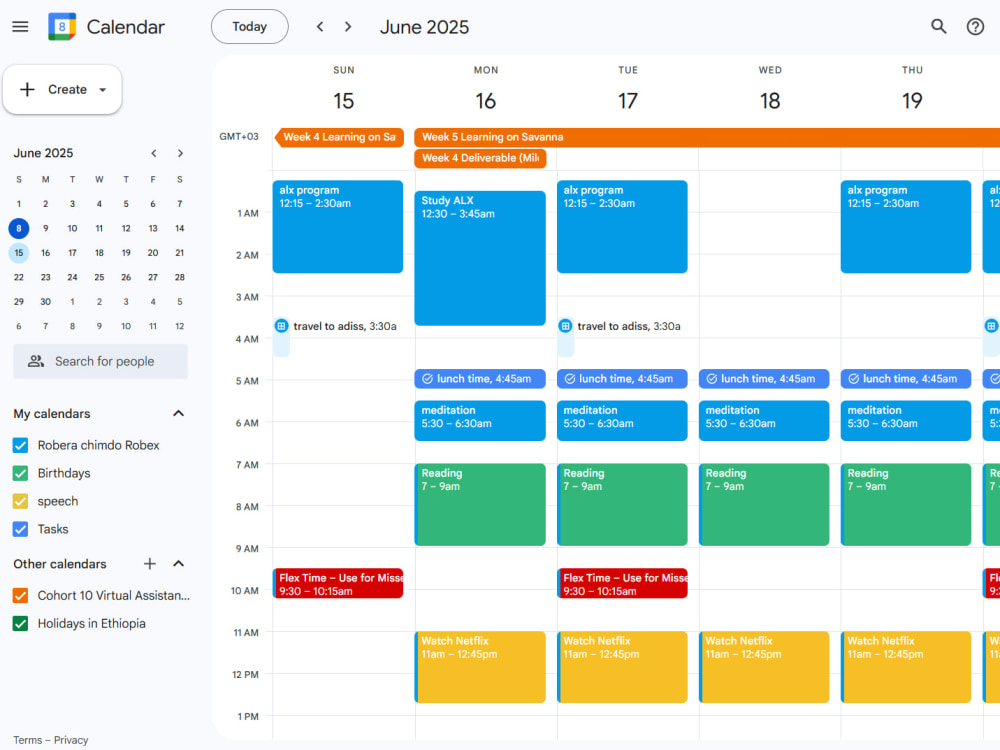1000x750 pixels.
Task: Toggle Cohort 10 Virtual Assistant calendar checkbox
Action: coord(20,596)
